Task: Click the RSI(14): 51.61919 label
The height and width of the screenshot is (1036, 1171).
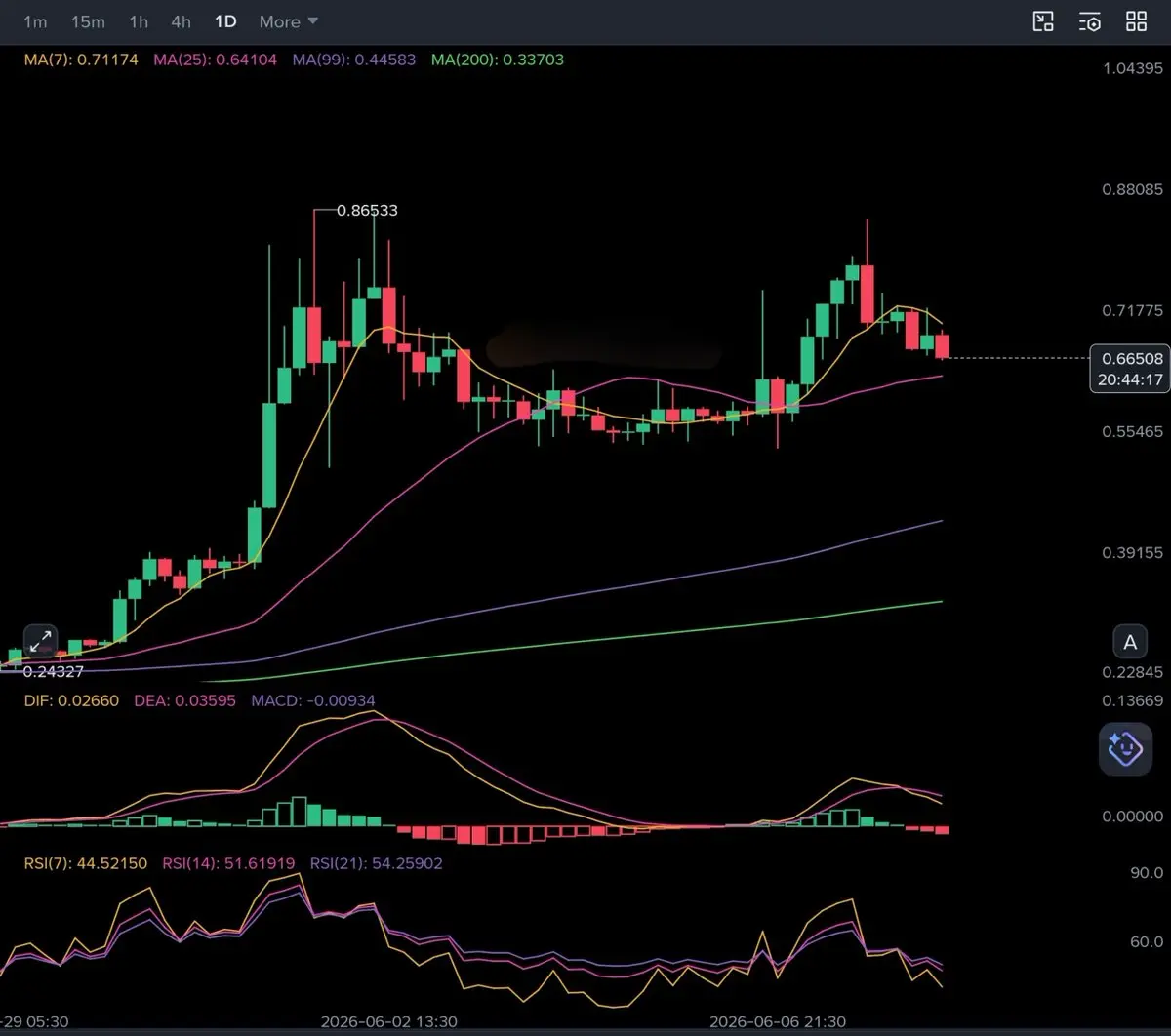Action: pos(228,863)
